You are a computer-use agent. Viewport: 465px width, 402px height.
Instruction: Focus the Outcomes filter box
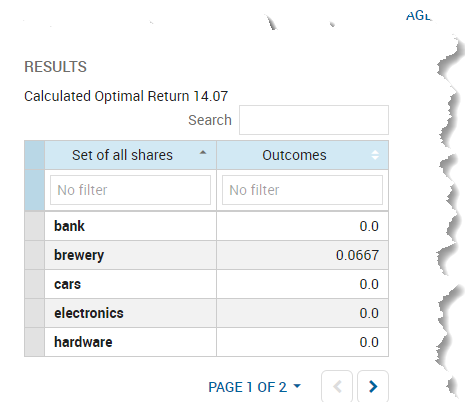tap(302, 190)
